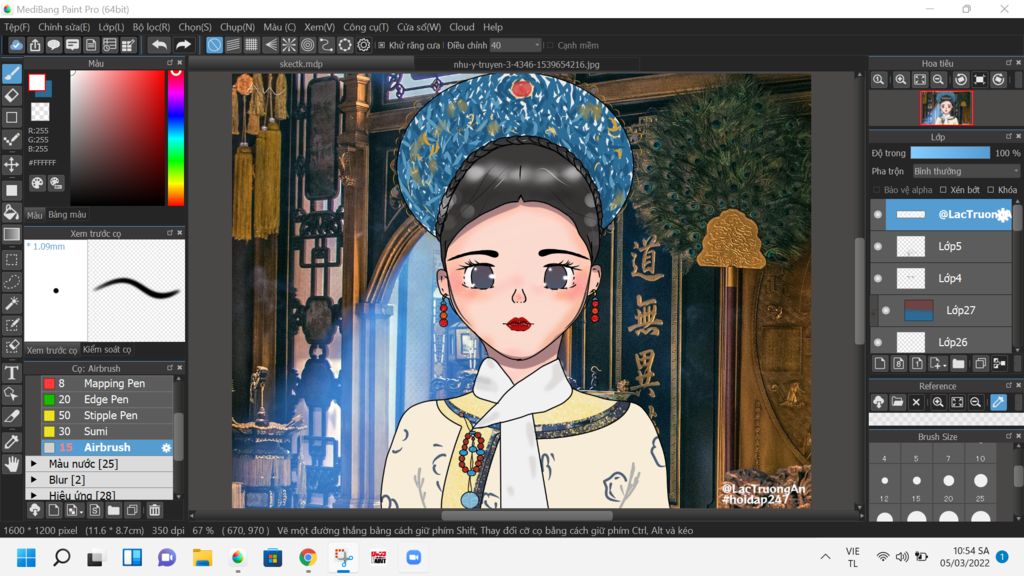This screenshot has width=1024, height=576.
Task: Open File Explorer from the taskbar
Action: point(202,557)
